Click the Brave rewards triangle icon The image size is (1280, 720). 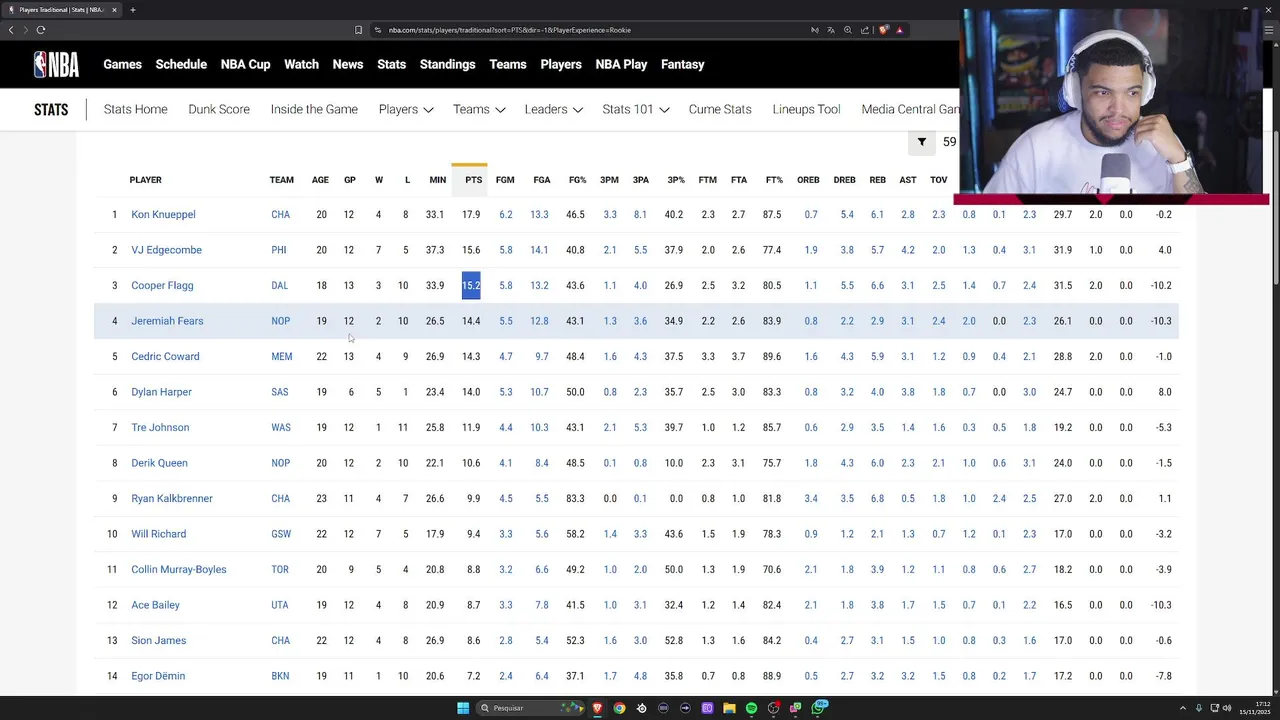tap(899, 30)
